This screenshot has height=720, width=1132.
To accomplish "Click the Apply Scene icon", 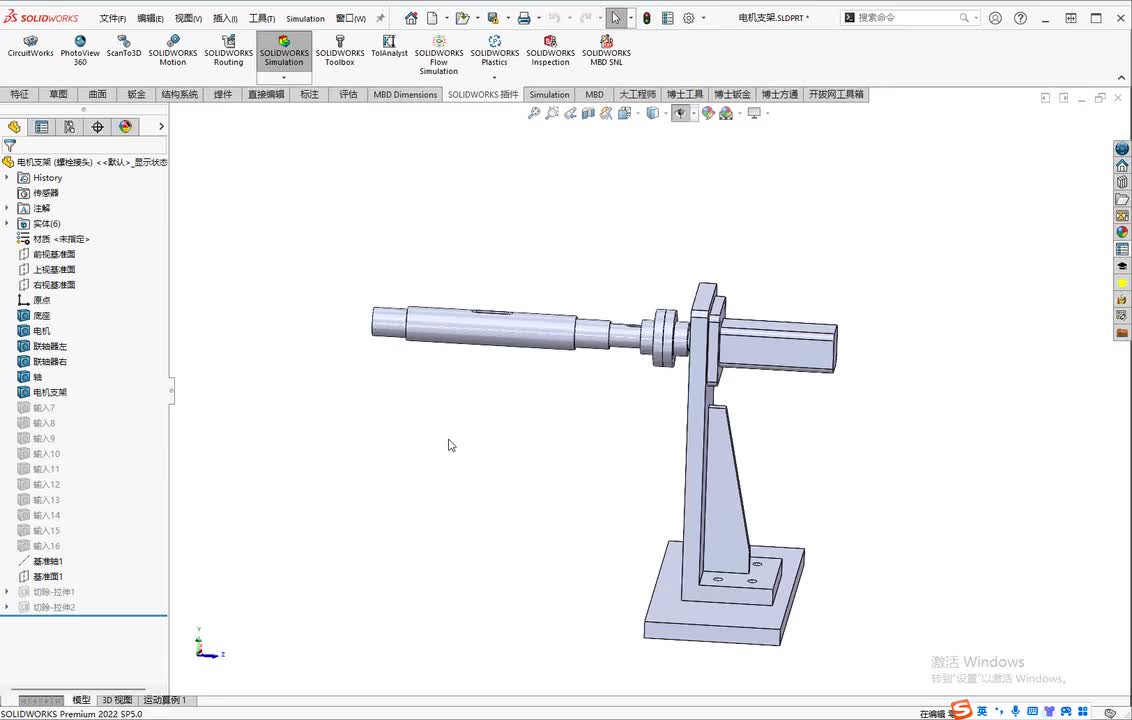I will (x=726, y=113).
